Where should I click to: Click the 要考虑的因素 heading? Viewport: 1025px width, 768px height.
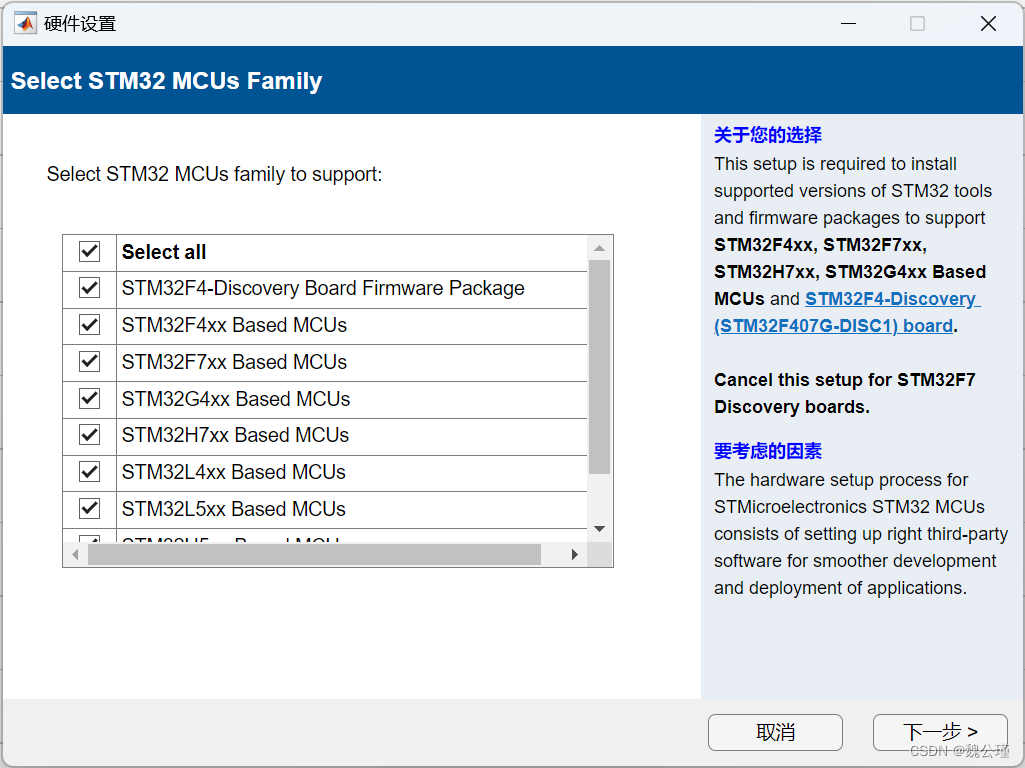coord(767,451)
